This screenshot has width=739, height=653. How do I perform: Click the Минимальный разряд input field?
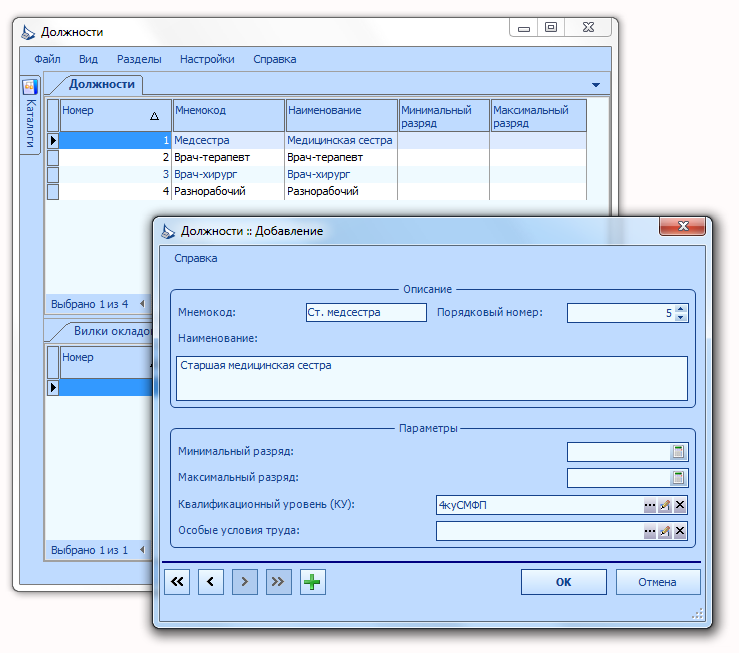click(x=619, y=452)
